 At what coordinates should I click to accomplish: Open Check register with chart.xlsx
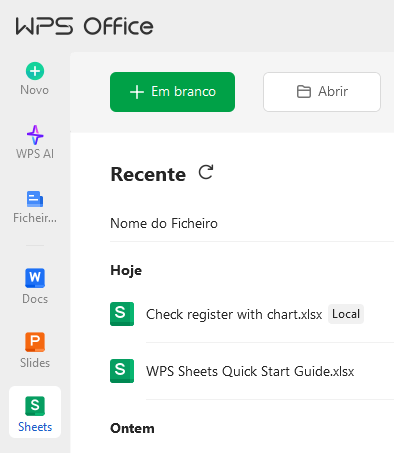234,314
